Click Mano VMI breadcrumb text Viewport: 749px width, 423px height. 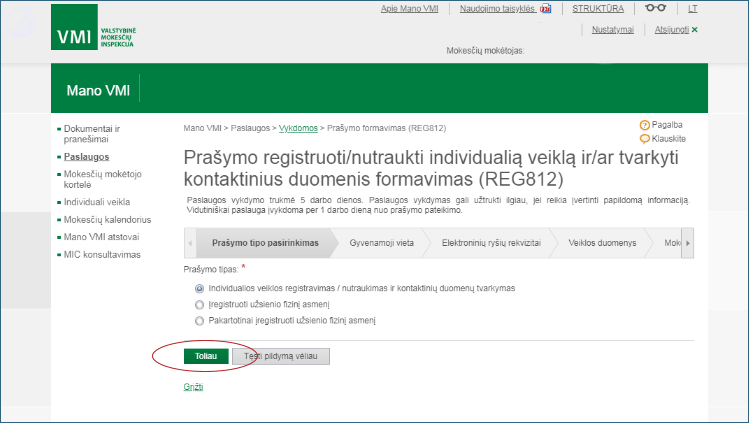point(203,128)
